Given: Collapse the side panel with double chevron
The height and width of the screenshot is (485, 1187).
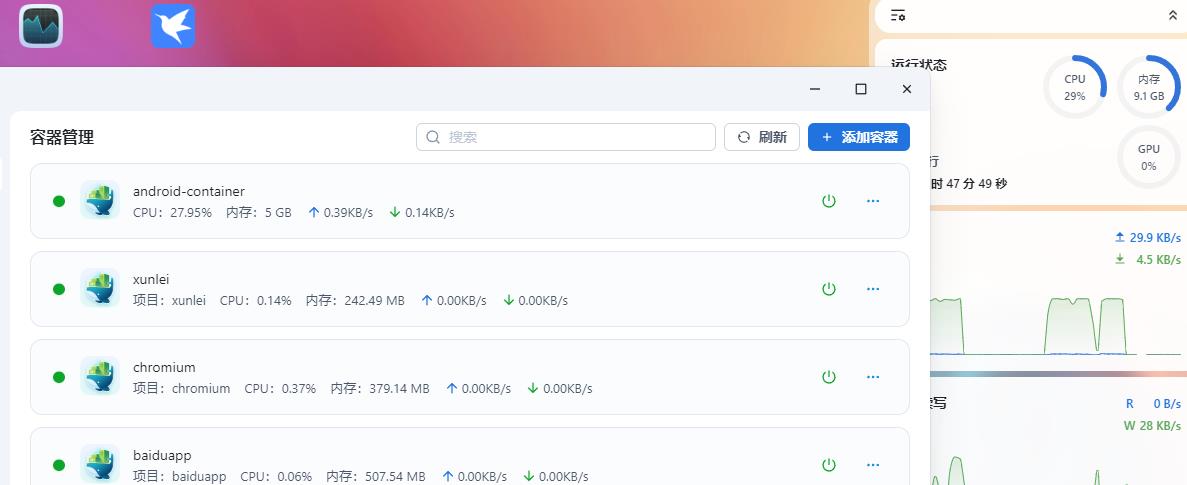Looking at the screenshot, I should (x=1173, y=15).
